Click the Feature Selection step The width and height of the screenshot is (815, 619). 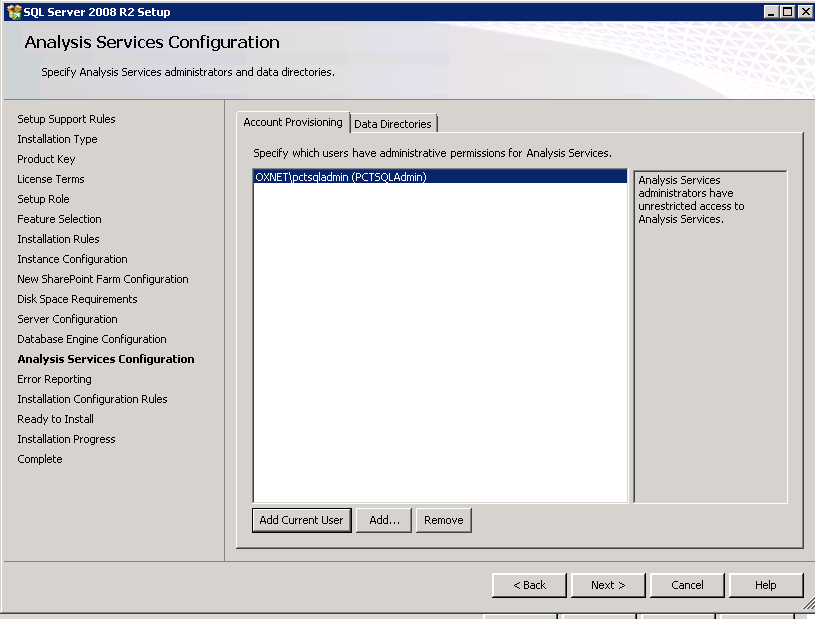pos(59,219)
